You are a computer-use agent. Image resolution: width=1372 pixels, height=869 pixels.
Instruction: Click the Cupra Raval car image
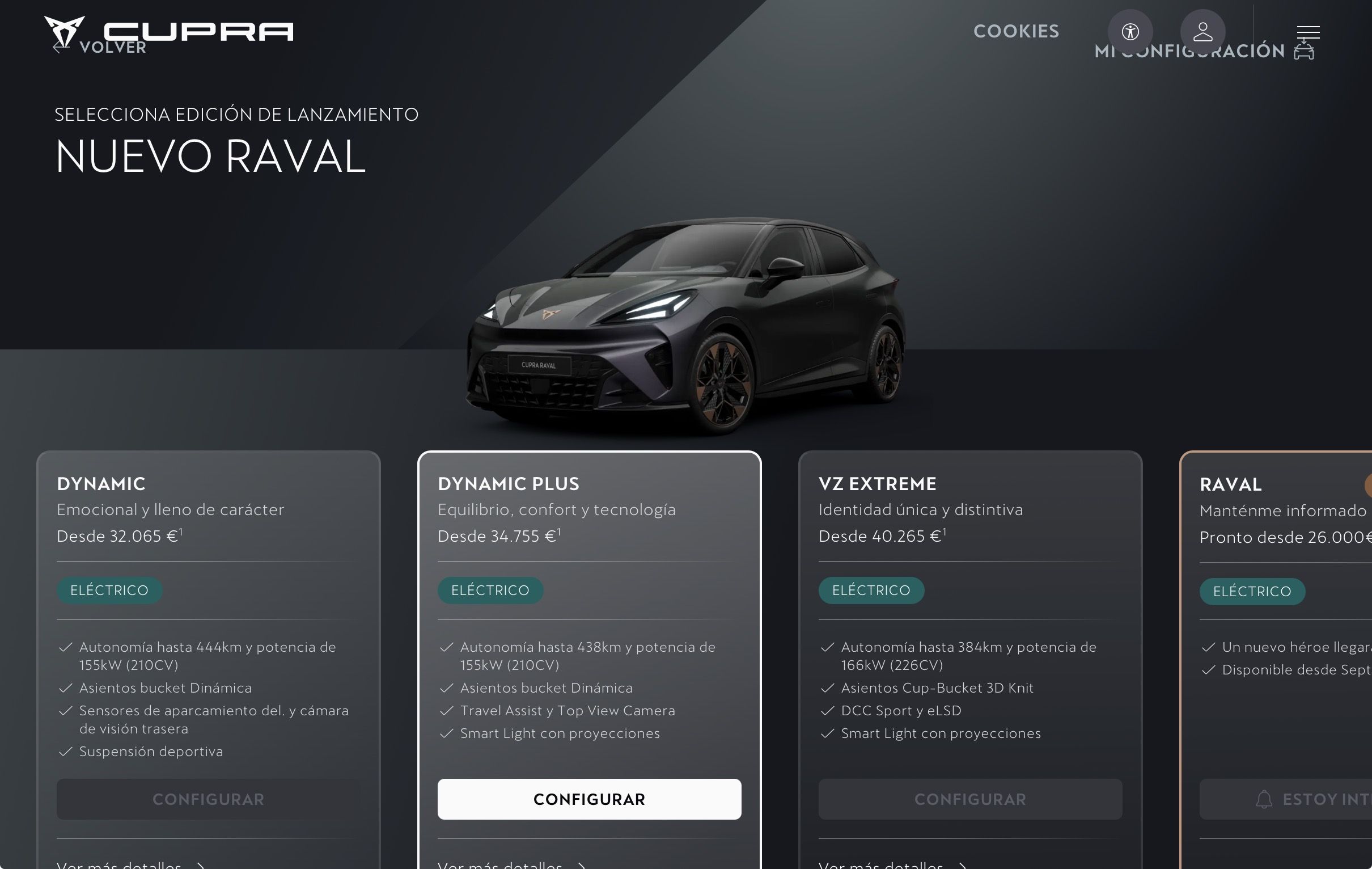click(x=687, y=325)
